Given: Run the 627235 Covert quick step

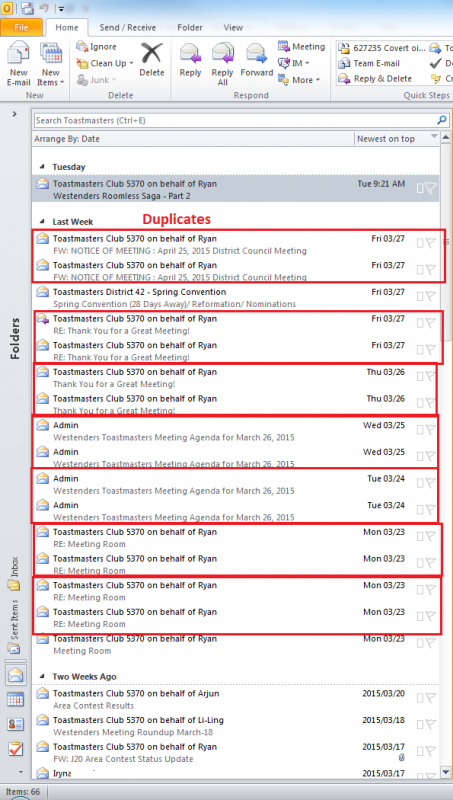Looking at the screenshot, I should (382, 48).
